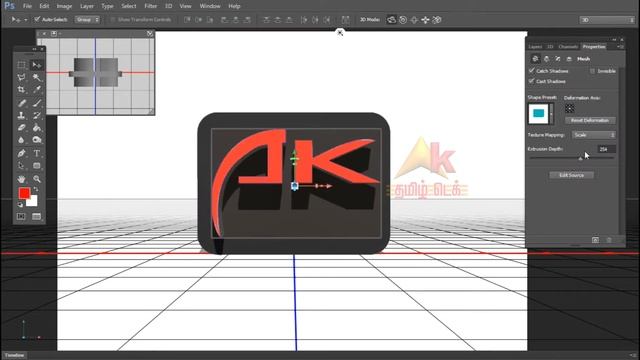Select the Blur tool
Viewport: 640px width, 360px height.
point(22,140)
